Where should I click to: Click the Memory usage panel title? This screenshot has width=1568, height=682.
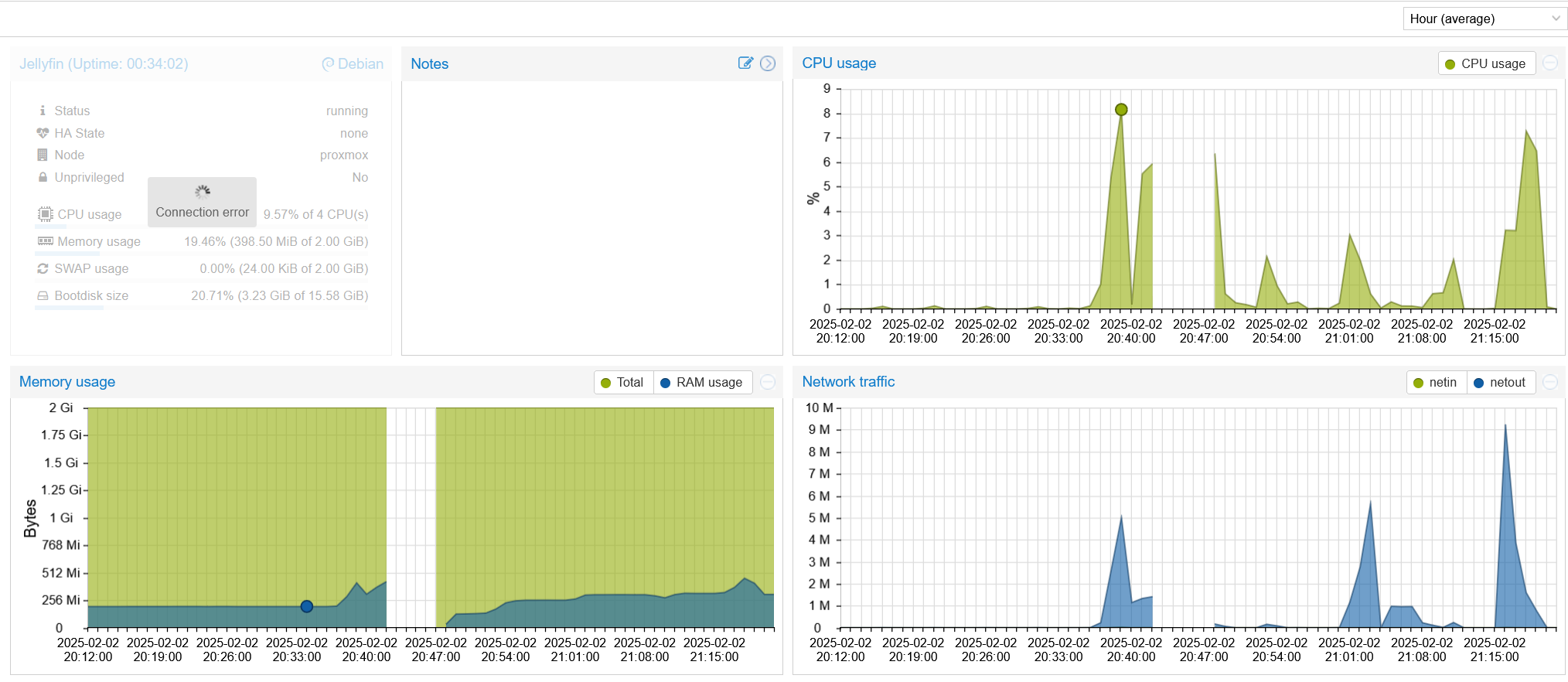point(67,382)
